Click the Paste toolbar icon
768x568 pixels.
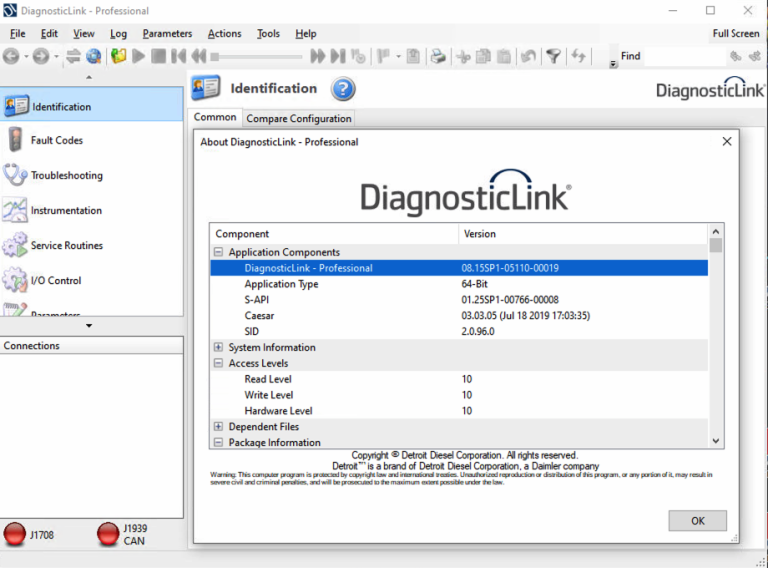pyautogui.click(x=504, y=56)
